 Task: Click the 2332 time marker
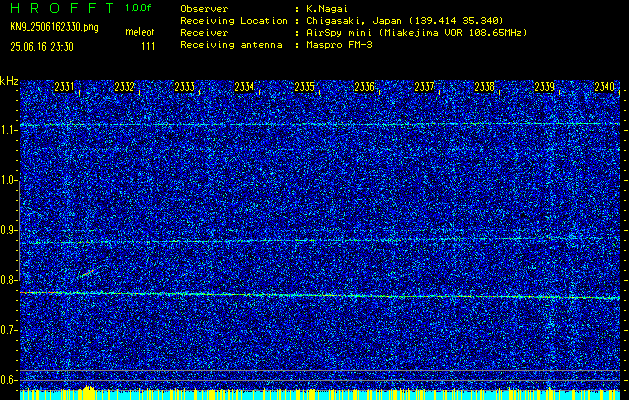pyautogui.click(x=124, y=87)
